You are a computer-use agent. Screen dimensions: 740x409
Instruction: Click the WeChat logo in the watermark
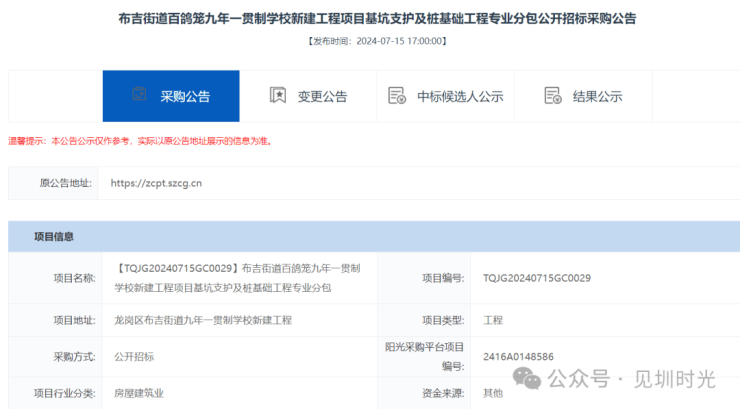click(x=527, y=377)
